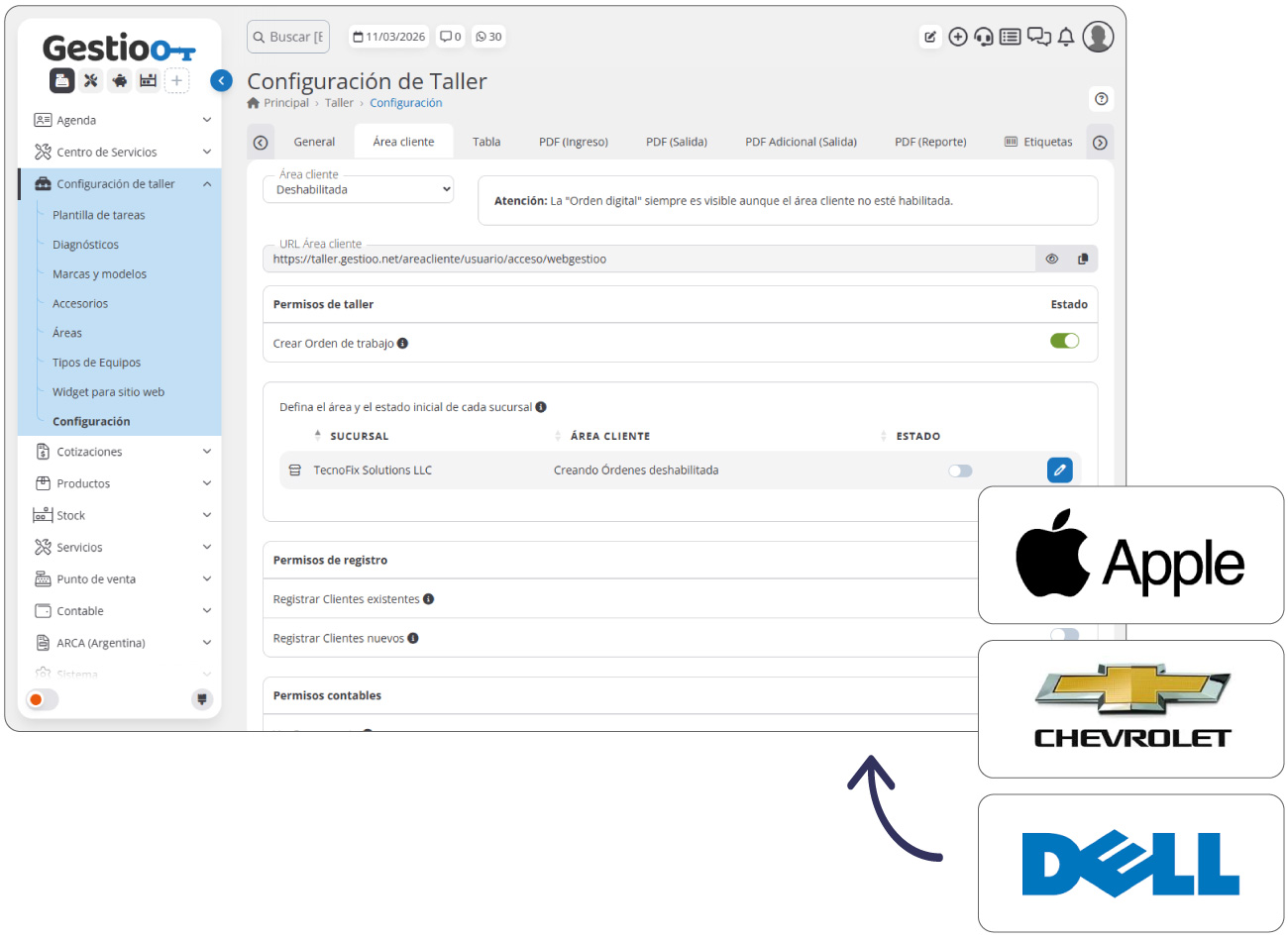Collapse the sidebar with the blue arrow
The width and height of the screenshot is (1288, 941).
[222, 81]
